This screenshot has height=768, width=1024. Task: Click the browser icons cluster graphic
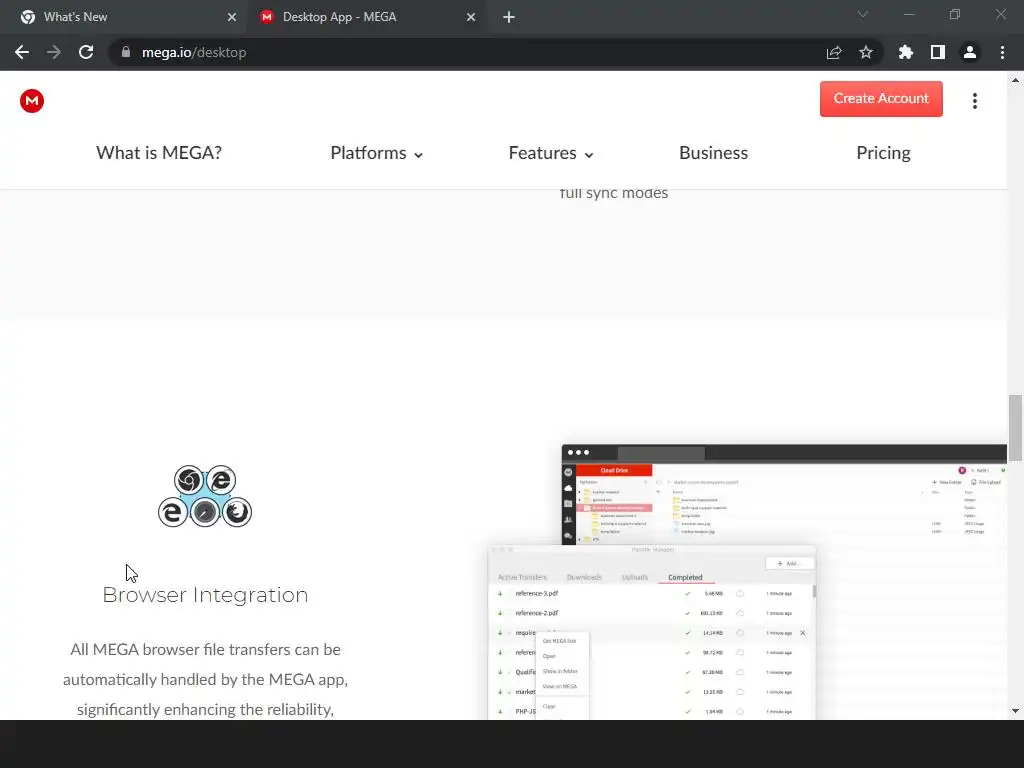click(x=205, y=496)
